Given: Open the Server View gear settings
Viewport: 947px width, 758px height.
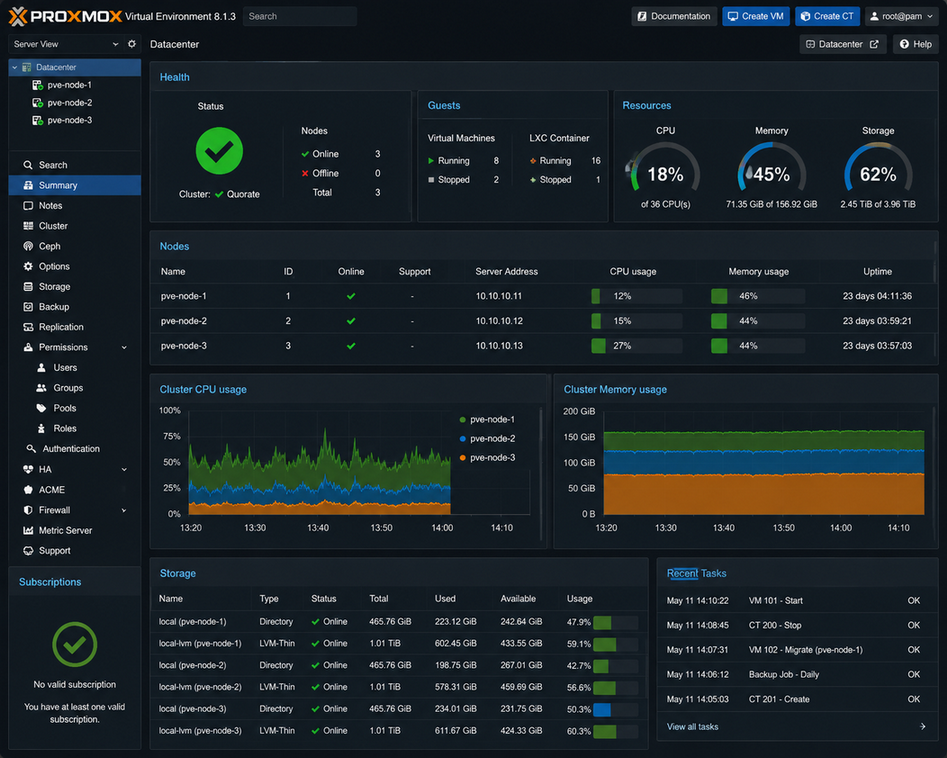Looking at the screenshot, I should click(x=132, y=44).
